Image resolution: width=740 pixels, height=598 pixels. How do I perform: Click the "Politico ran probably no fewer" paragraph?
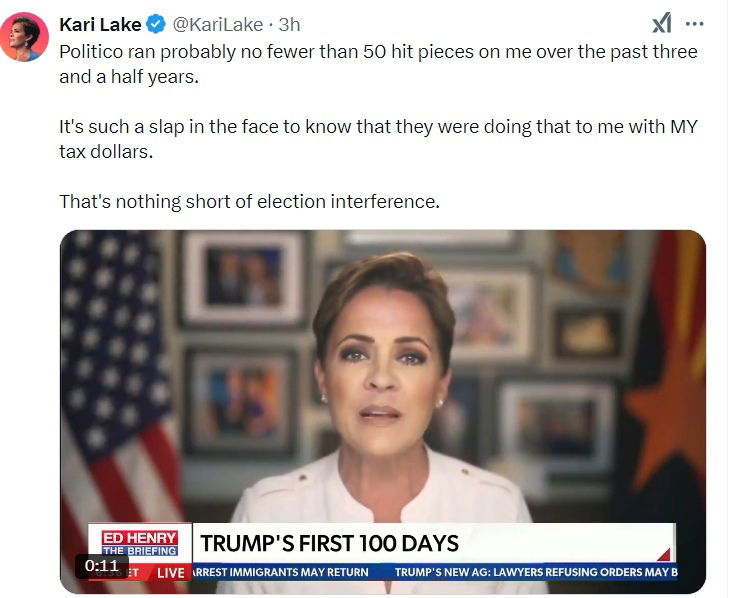378,62
